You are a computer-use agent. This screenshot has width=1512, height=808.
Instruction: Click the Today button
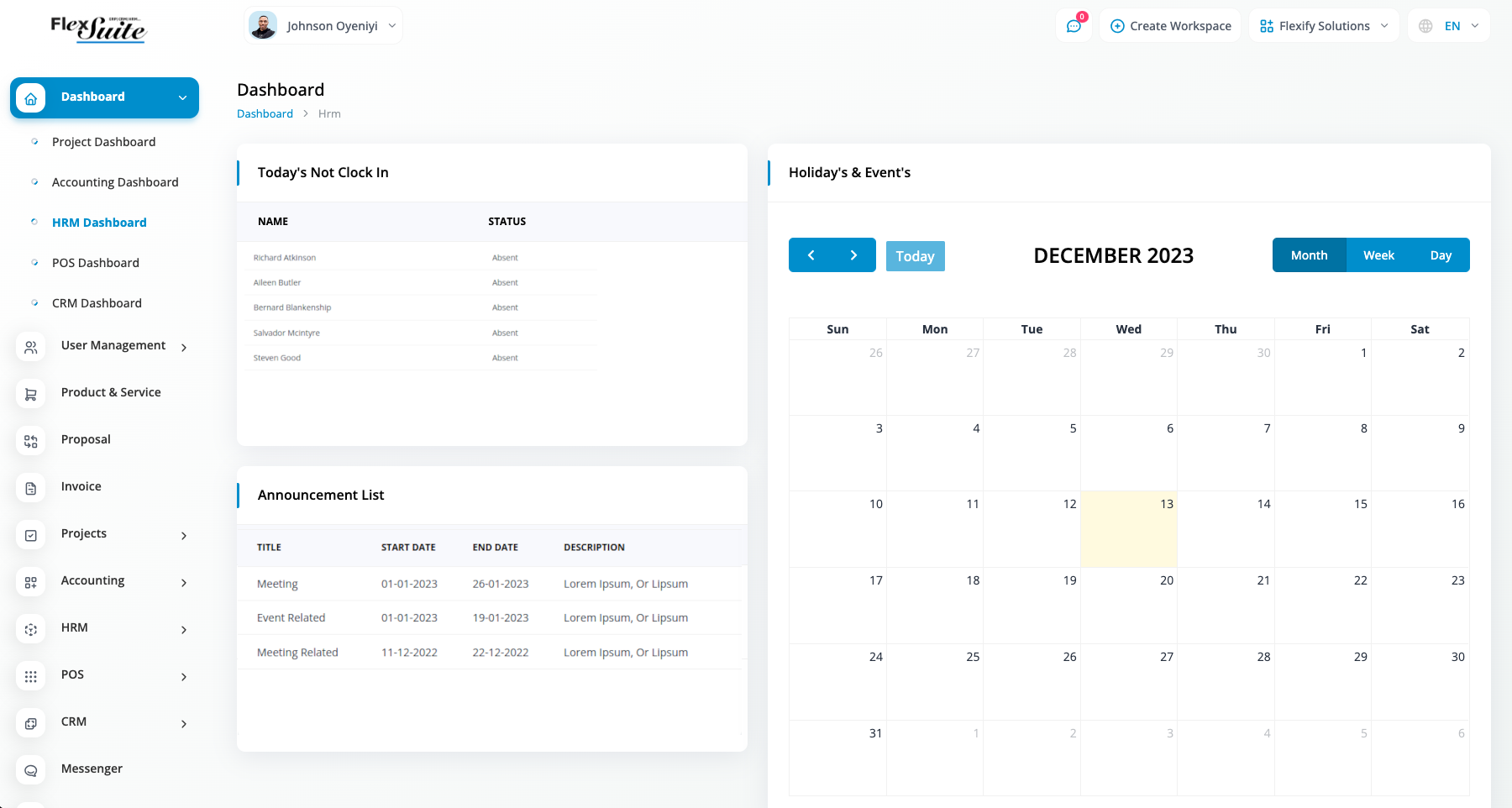[915, 256]
